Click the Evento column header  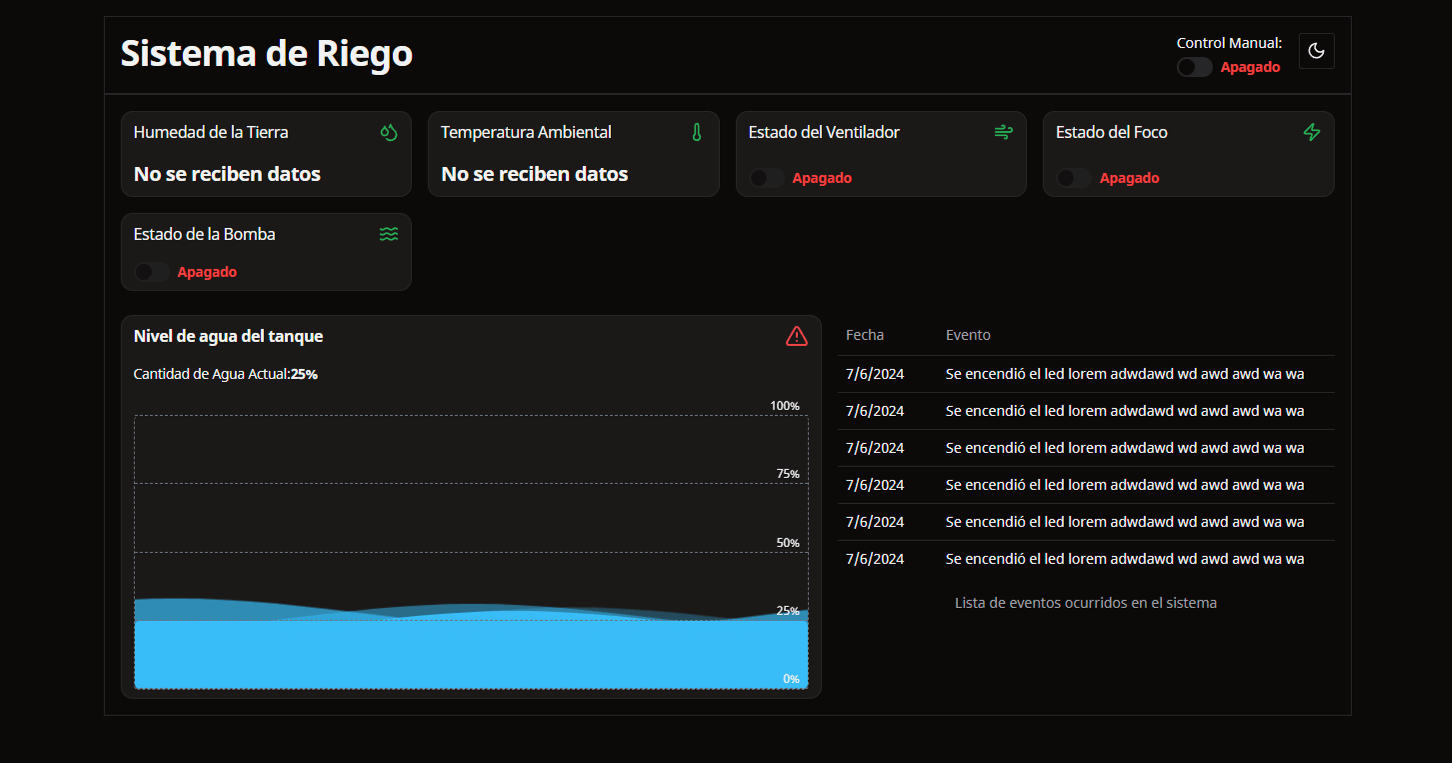click(x=968, y=335)
